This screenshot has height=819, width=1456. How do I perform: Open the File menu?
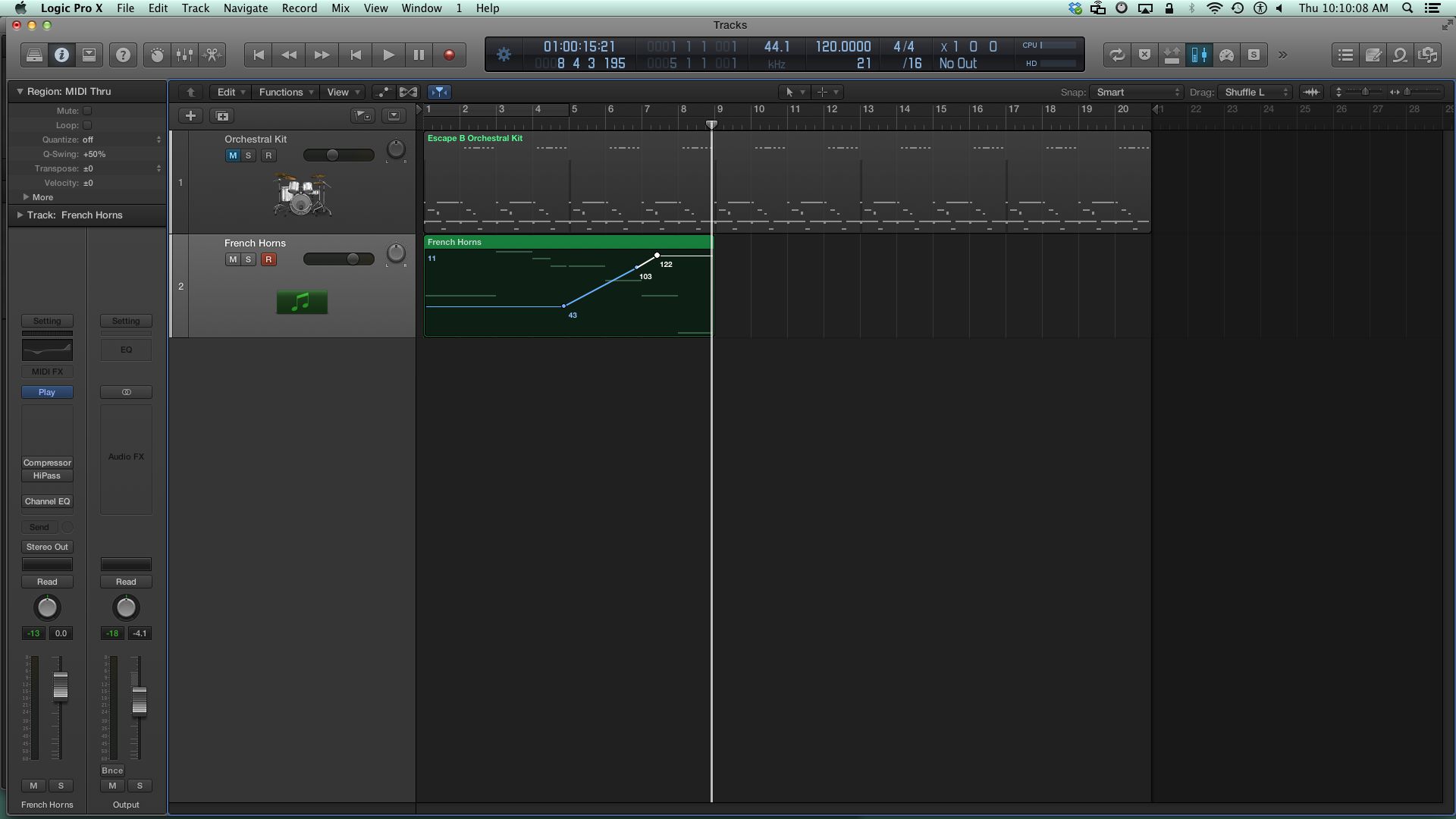point(125,8)
